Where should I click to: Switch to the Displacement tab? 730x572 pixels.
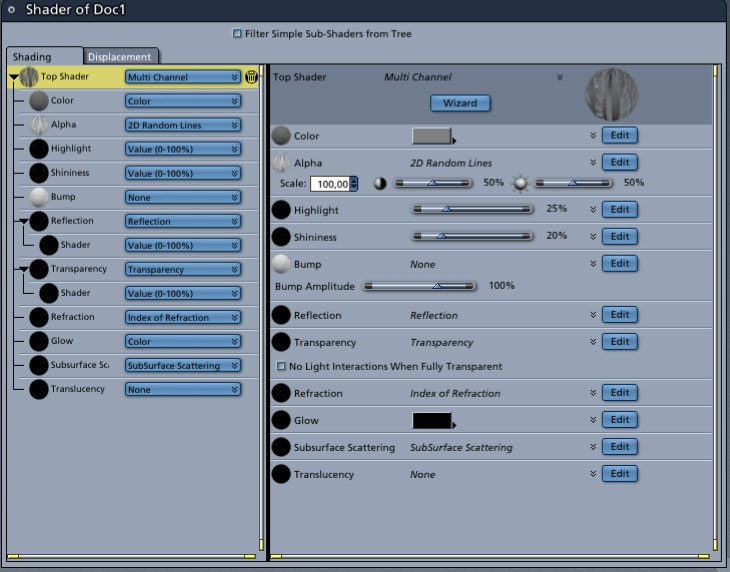[120, 57]
